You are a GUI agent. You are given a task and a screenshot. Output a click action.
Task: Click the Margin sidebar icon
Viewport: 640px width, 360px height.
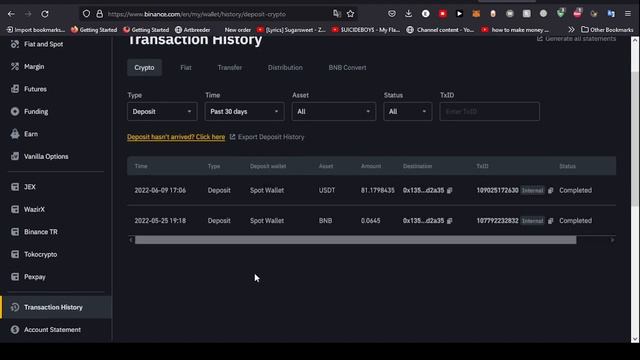[x=15, y=67]
